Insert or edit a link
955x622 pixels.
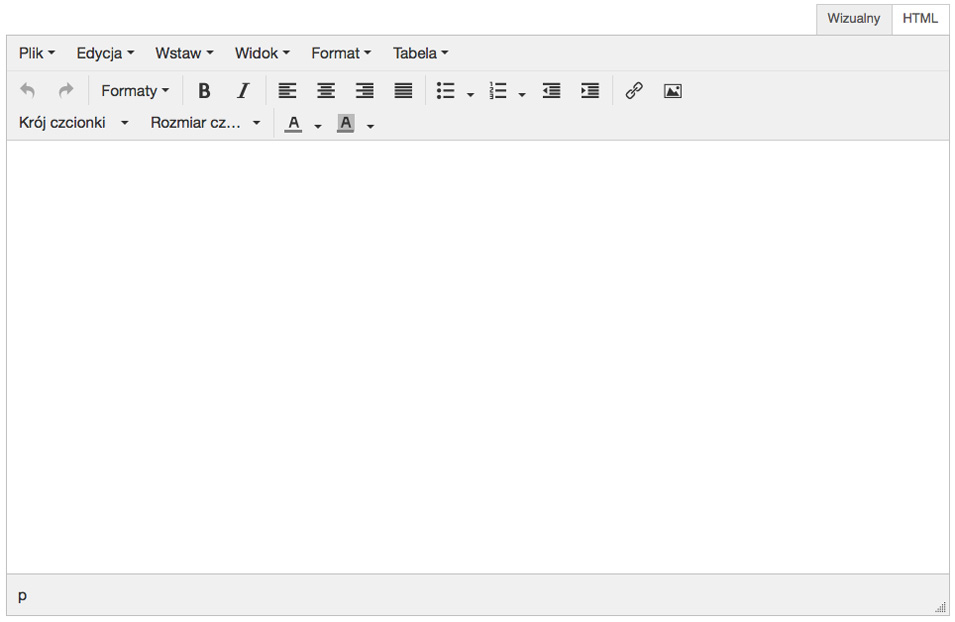(x=634, y=91)
